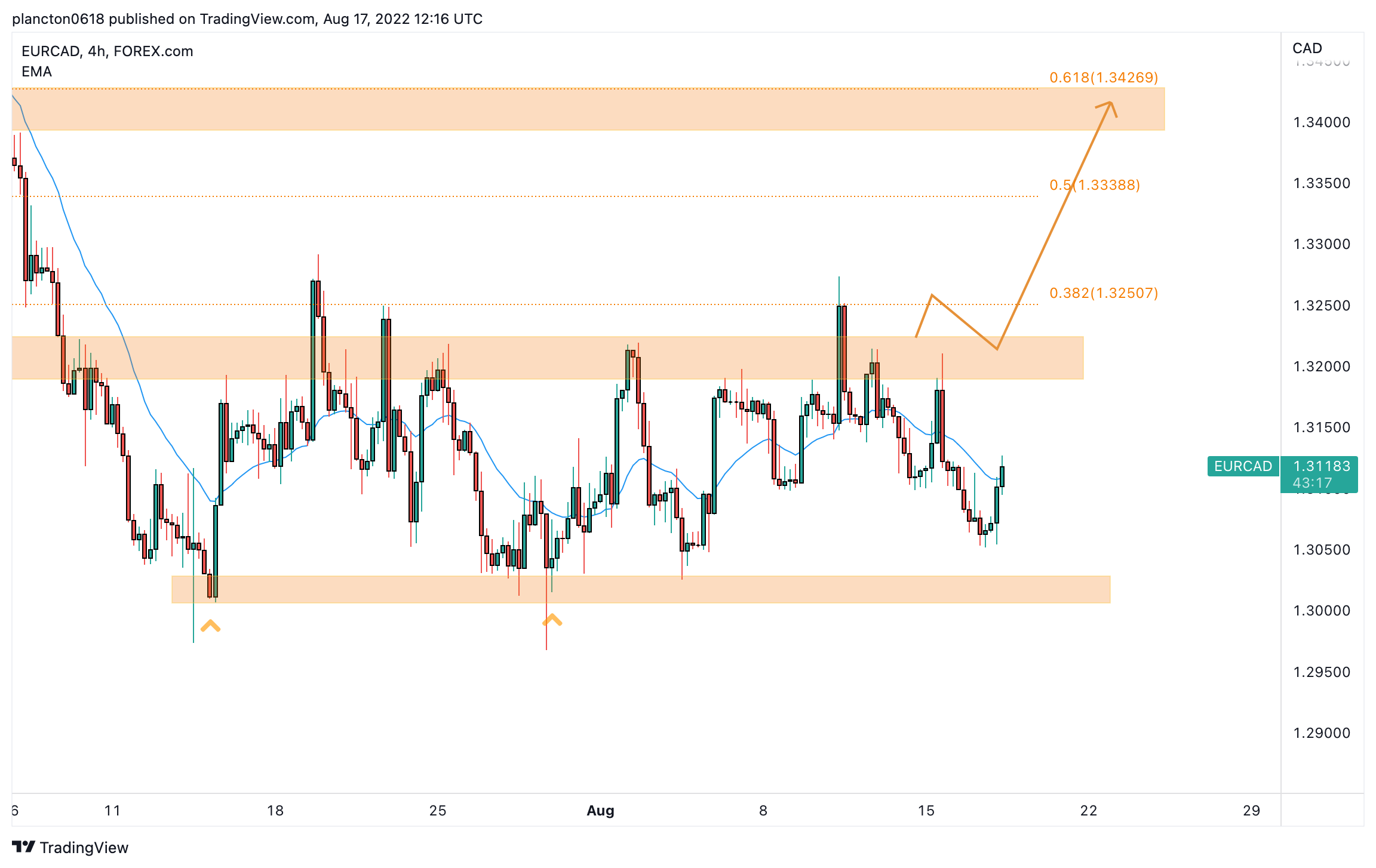Click the EURCAD, 4h, FOREX.com symbol title
Viewport: 1376px width, 868px height.
(107, 51)
